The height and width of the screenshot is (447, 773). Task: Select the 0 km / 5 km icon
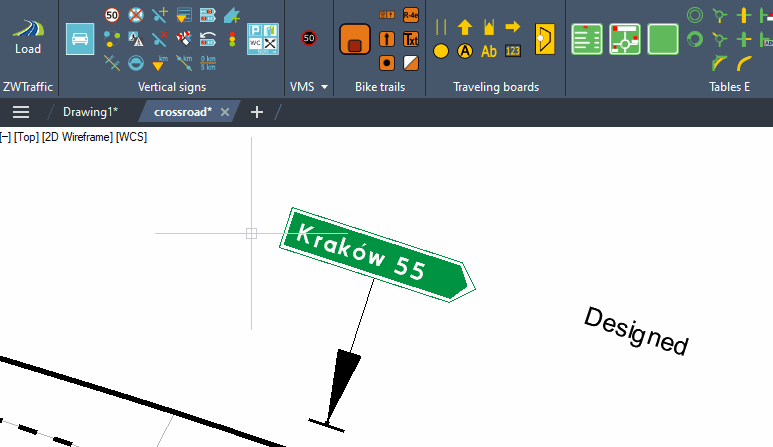208,63
